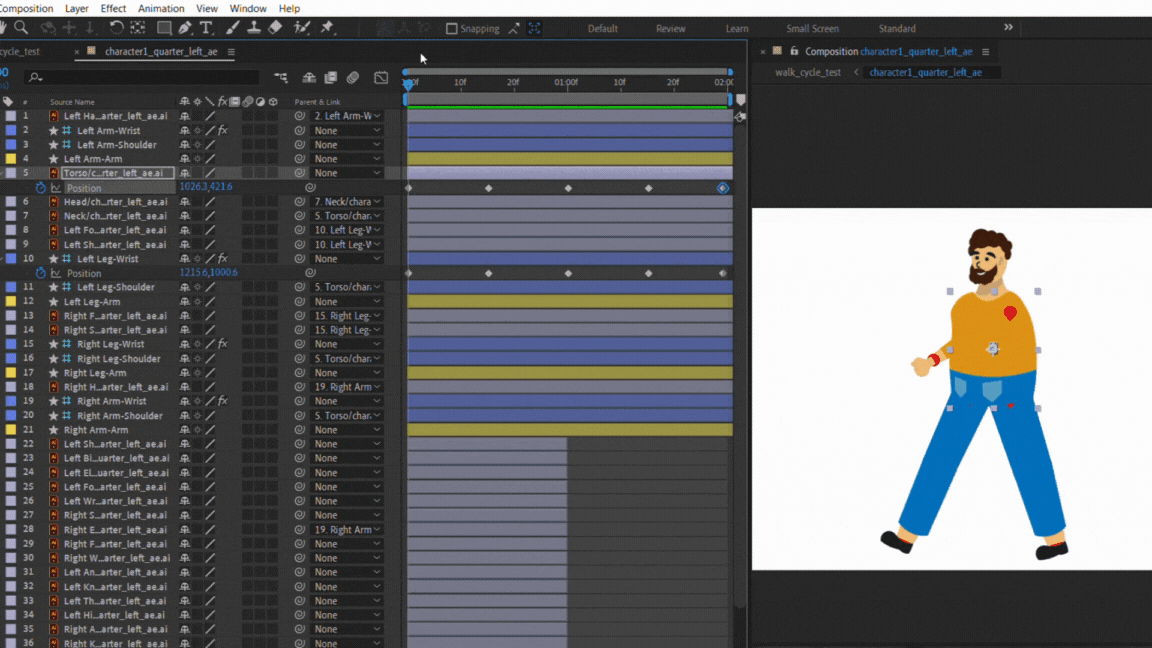Toggle fx switch on Right Leg-Wrist layer
The image size is (1152, 648).
(x=223, y=344)
